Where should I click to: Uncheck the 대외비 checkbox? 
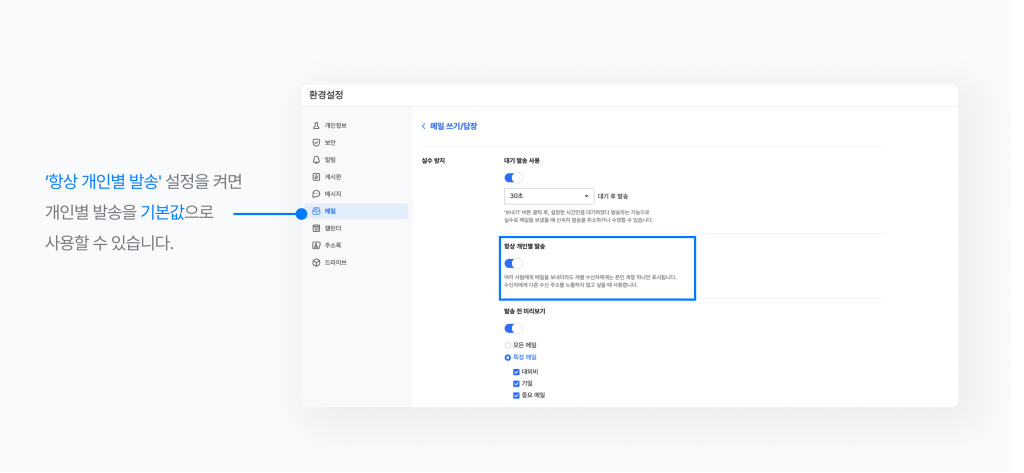point(516,372)
